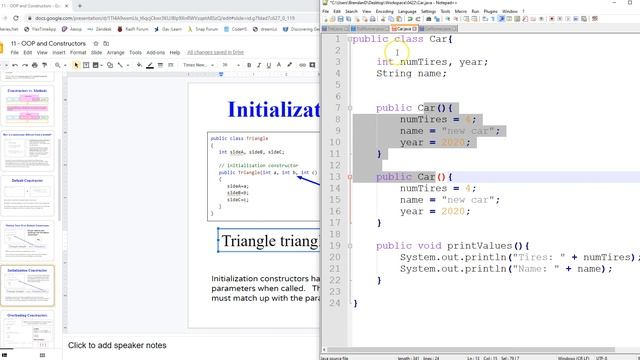Collapse the constructor fold marker on line 7

(350, 108)
